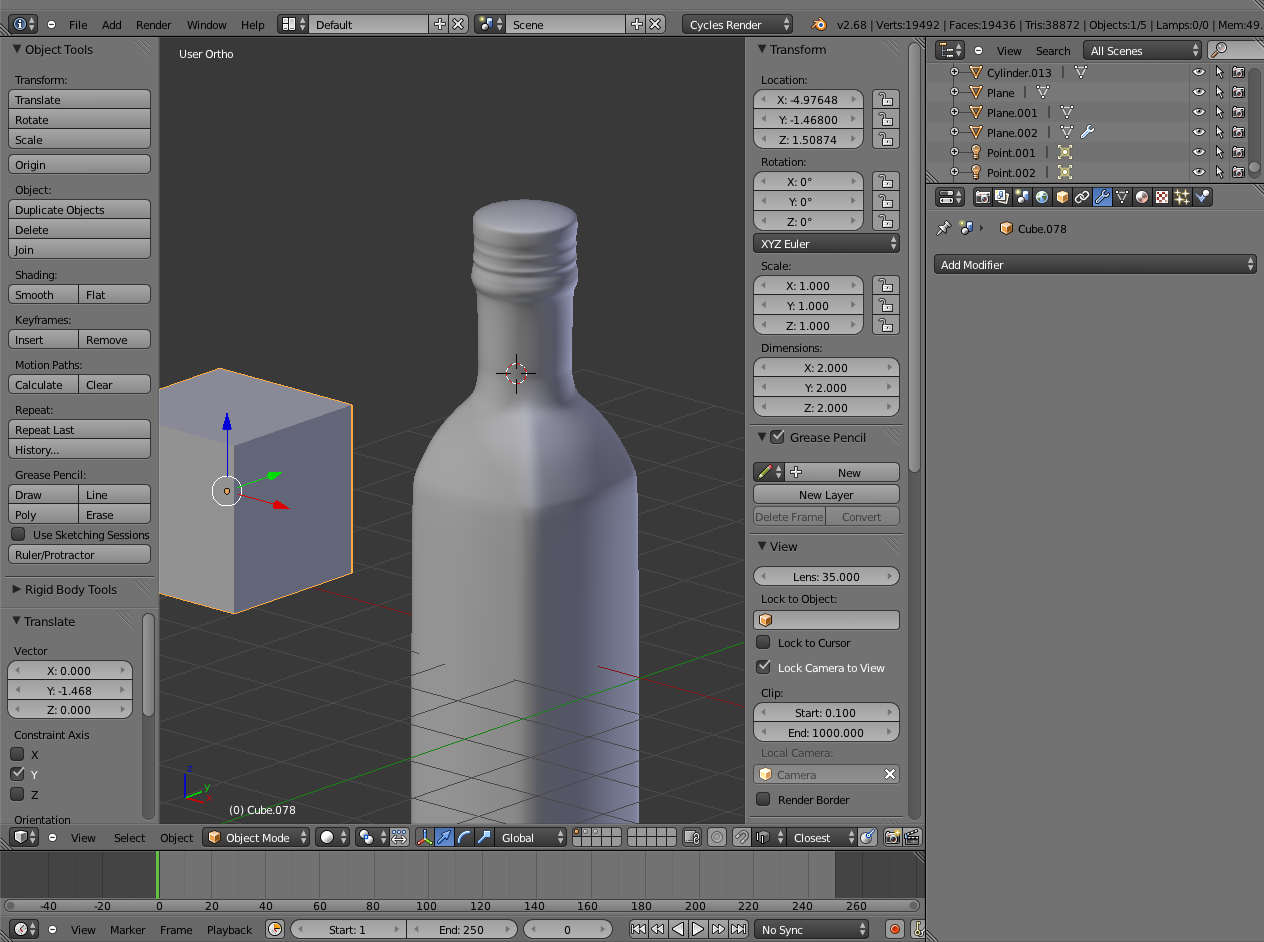Click the modifier wrench icon next to Plane.002

tap(1087, 132)
